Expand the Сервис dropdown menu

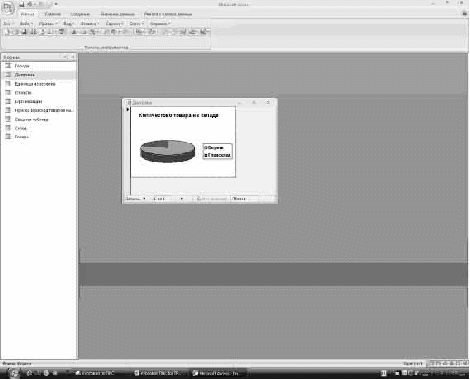(114, 24)
